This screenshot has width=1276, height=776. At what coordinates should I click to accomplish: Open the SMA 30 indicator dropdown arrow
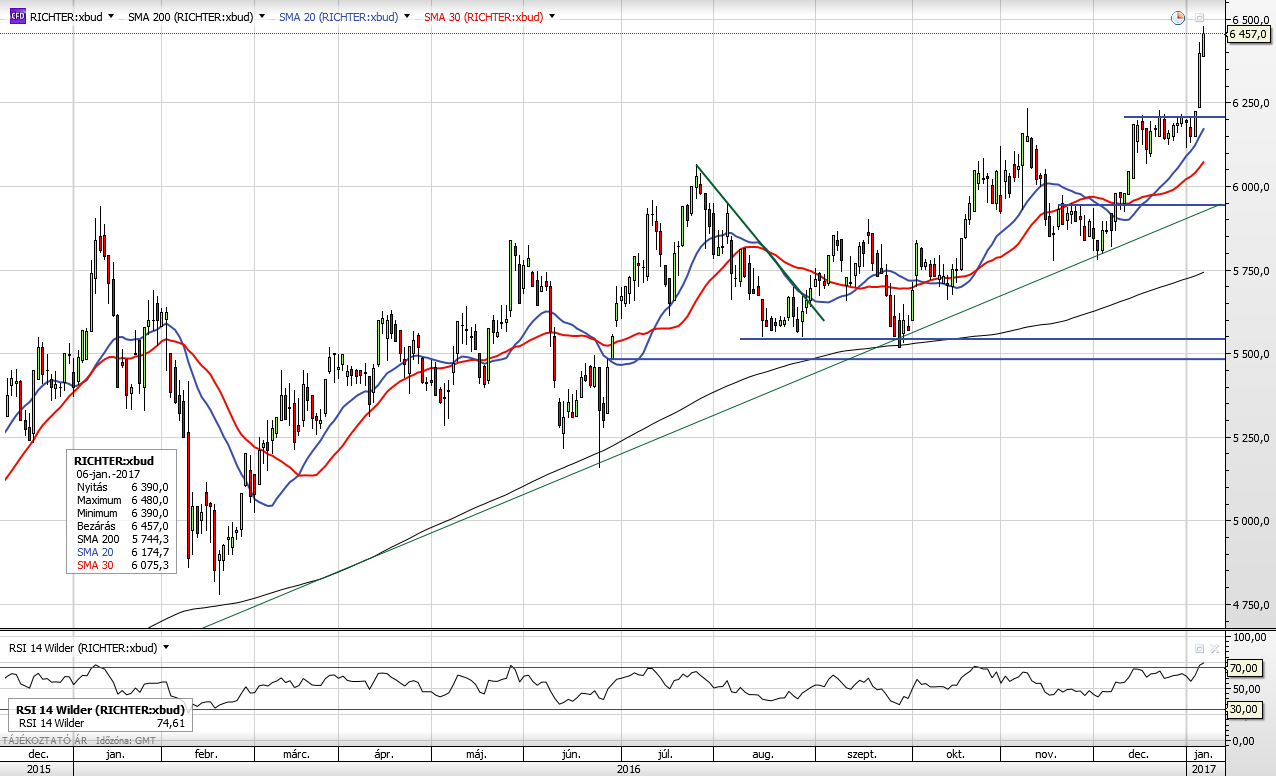click(x=553, y=17)
